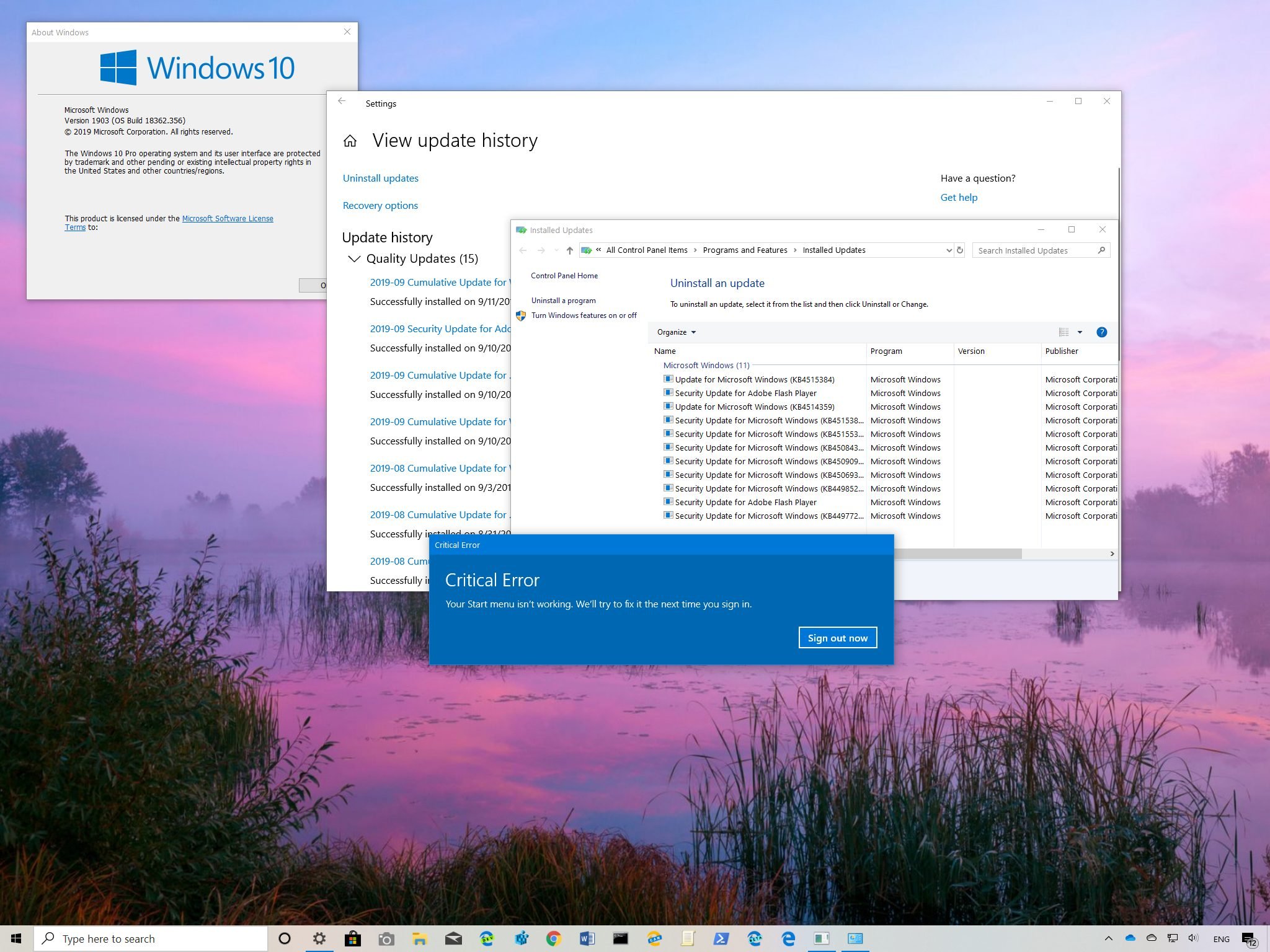Click the Cortana circle icon

click(x=285, y=938)
